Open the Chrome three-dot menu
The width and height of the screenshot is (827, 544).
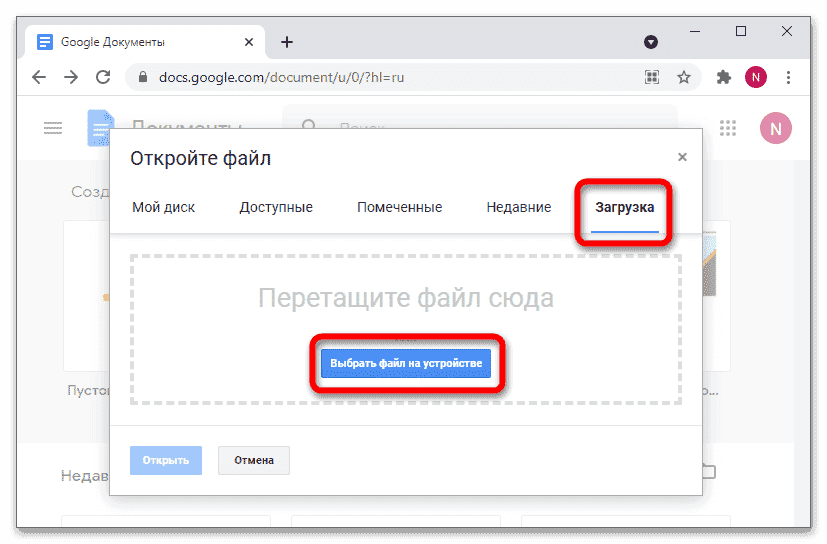[789, 77]
